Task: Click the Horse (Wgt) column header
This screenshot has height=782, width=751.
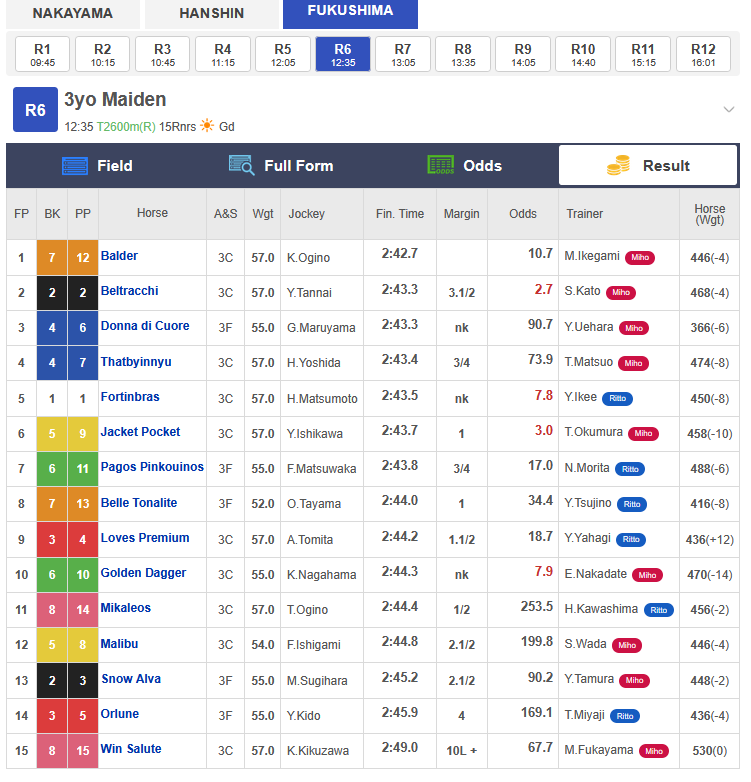Action: [710, 214]
